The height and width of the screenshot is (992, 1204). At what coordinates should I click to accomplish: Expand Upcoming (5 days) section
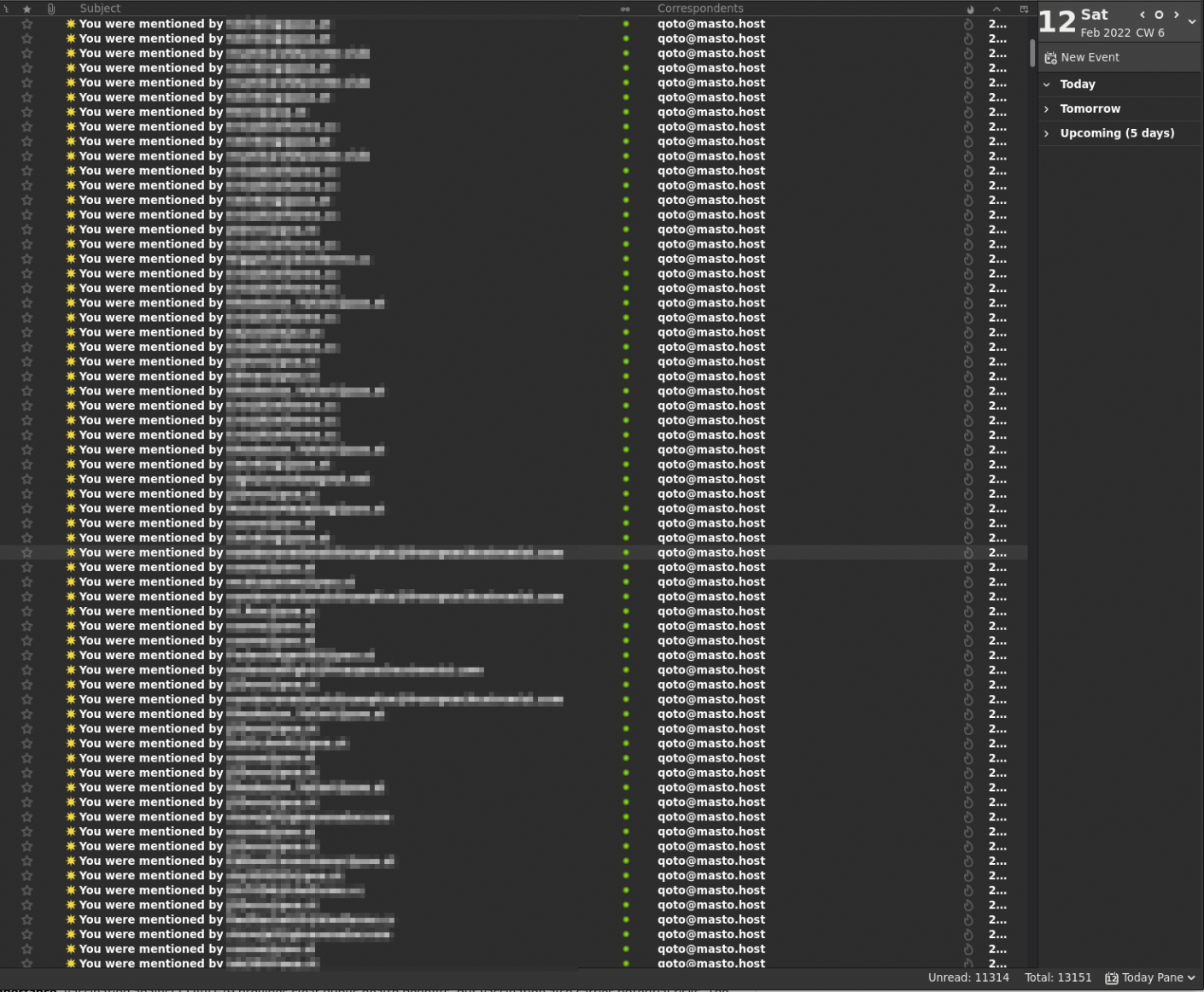coord(1047,133)
